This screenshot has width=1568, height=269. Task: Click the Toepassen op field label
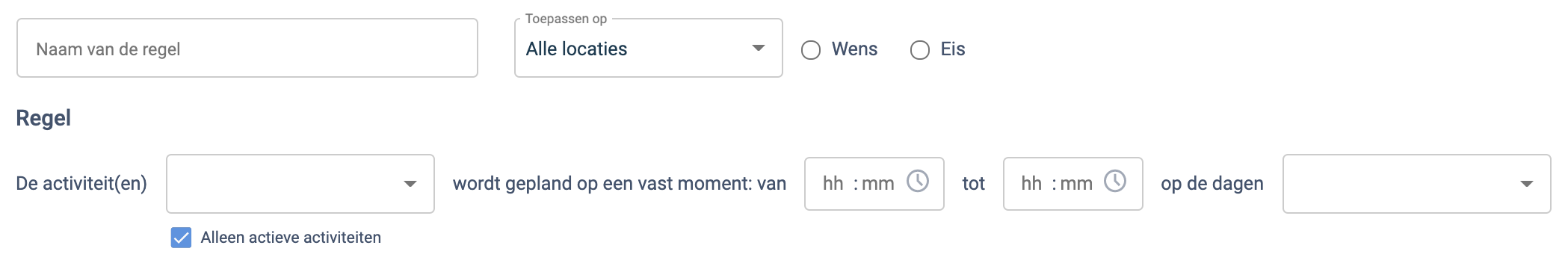566,19
